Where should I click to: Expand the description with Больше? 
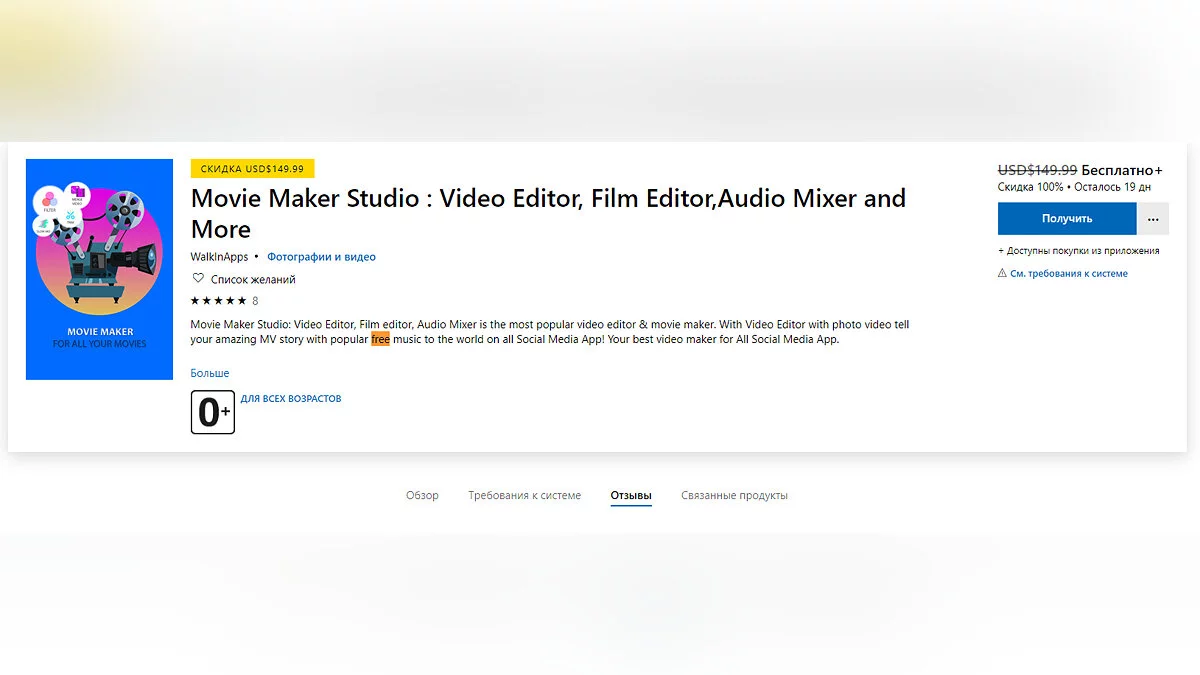click(x=210, y=373)
